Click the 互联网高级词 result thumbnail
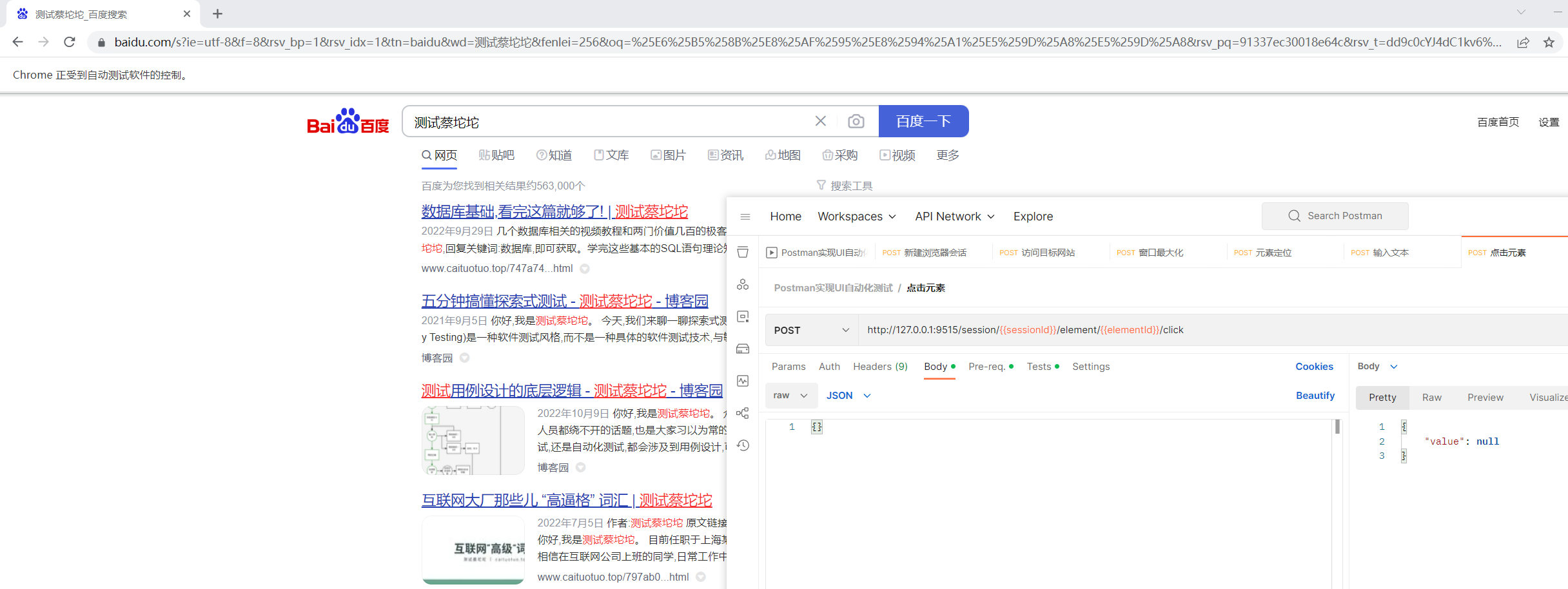 tap(473, 550)
